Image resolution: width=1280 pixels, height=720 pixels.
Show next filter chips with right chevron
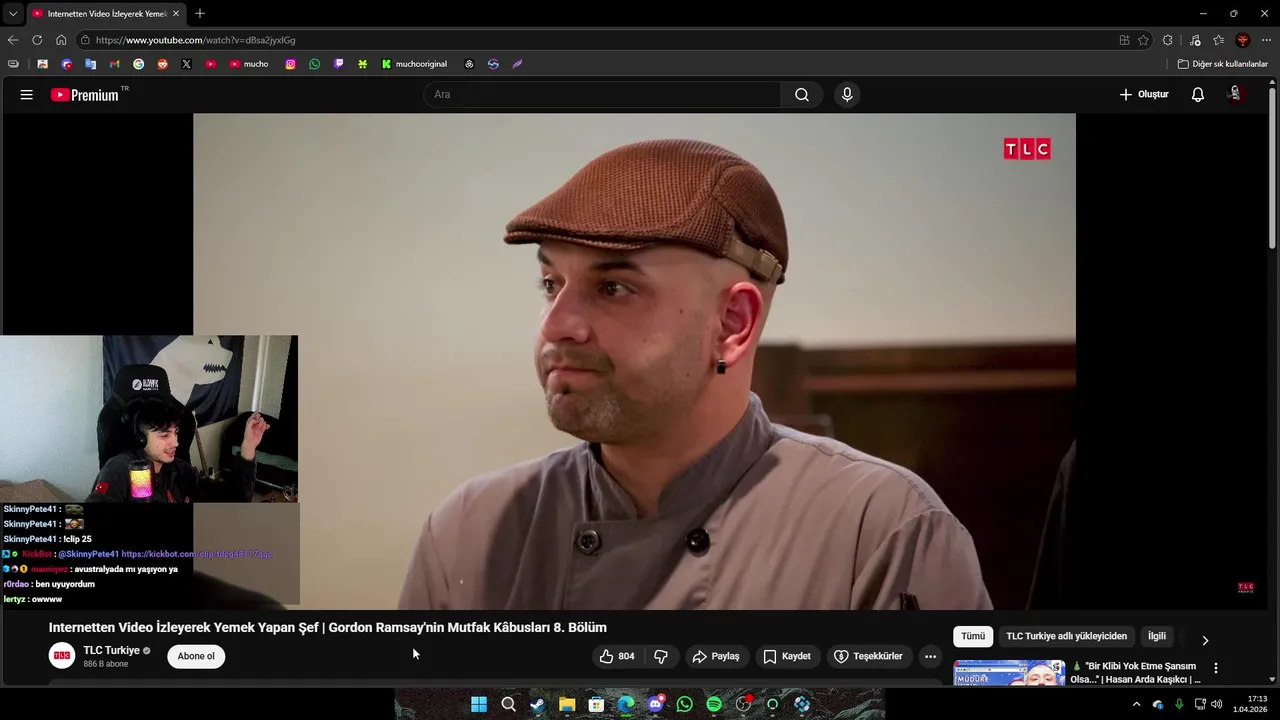pyautogui.click(x=1205, y=640)
